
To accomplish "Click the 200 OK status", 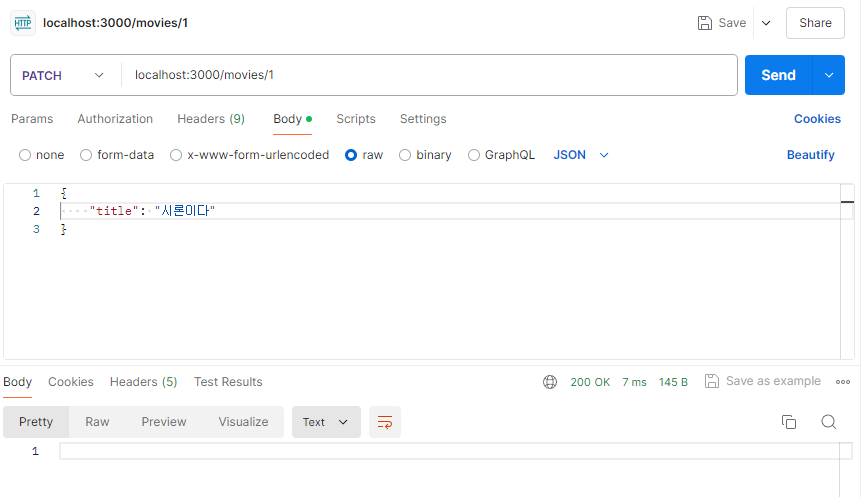I will [590, 382].
